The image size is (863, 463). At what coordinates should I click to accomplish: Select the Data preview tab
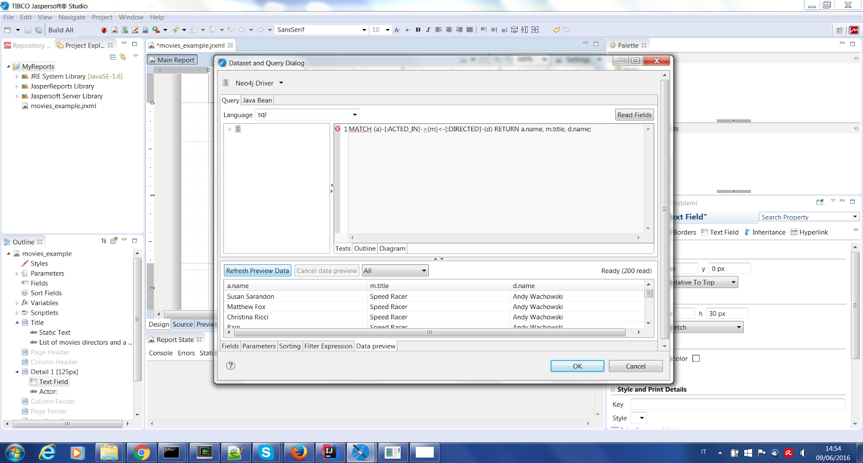[375, 346]
